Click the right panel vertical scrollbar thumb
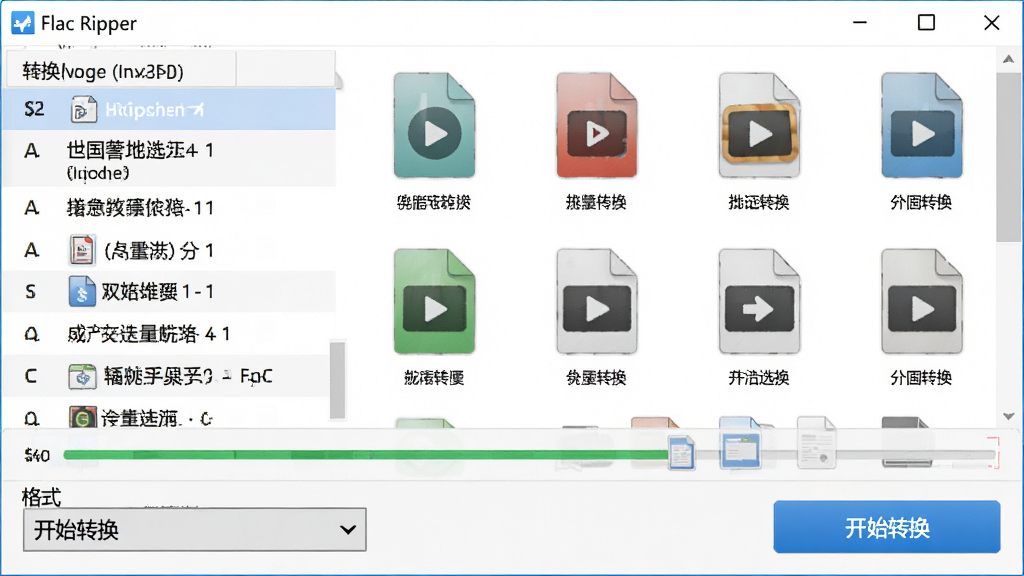This screenshot has height=576, width=1024. (1008, 157)
